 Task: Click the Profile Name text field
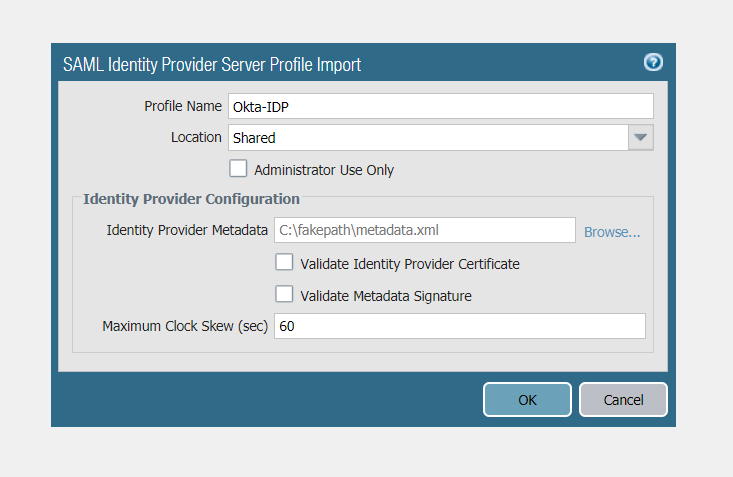pyautogui.click(x=440, y=106)
